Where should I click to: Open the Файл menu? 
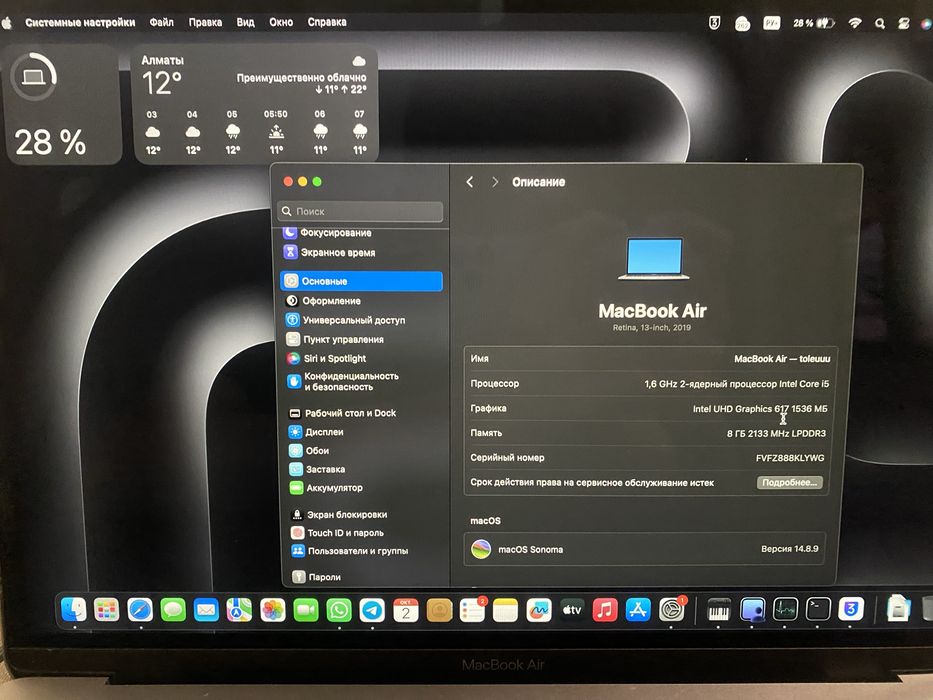(161, 23)
